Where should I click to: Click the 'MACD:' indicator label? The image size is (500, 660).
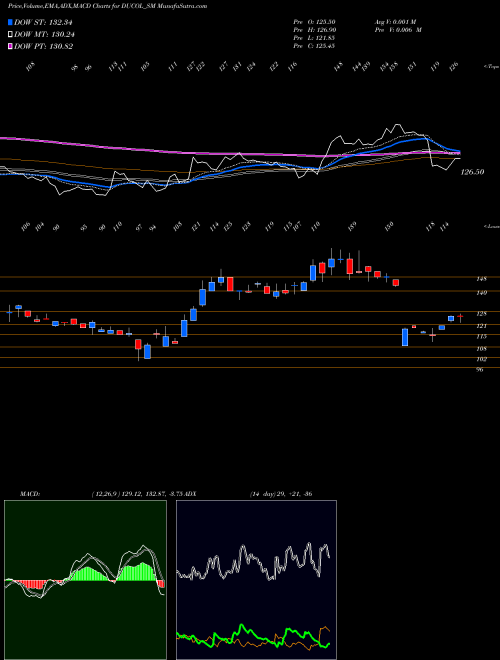click(30, 494)
